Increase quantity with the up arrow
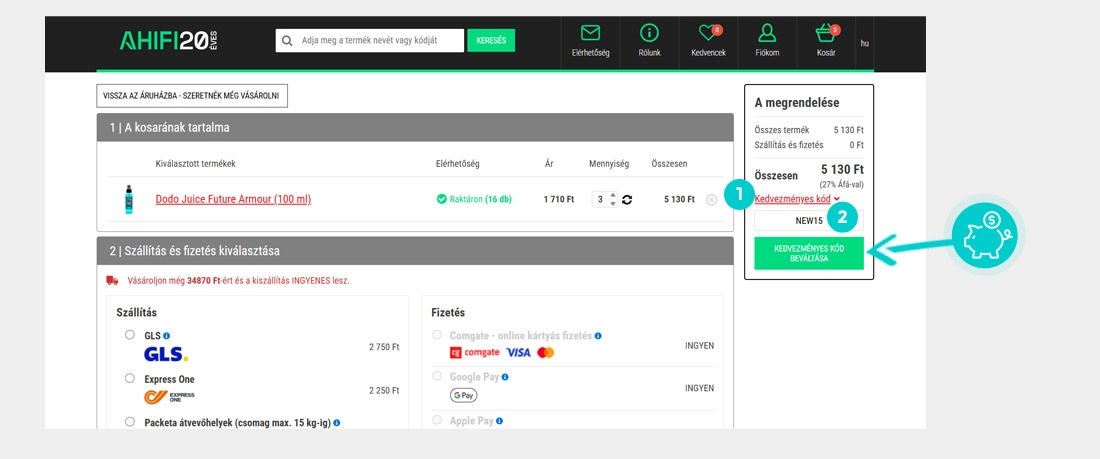Screen dimensions: 1100x459 pyautogui.click(x=613, y=195)
